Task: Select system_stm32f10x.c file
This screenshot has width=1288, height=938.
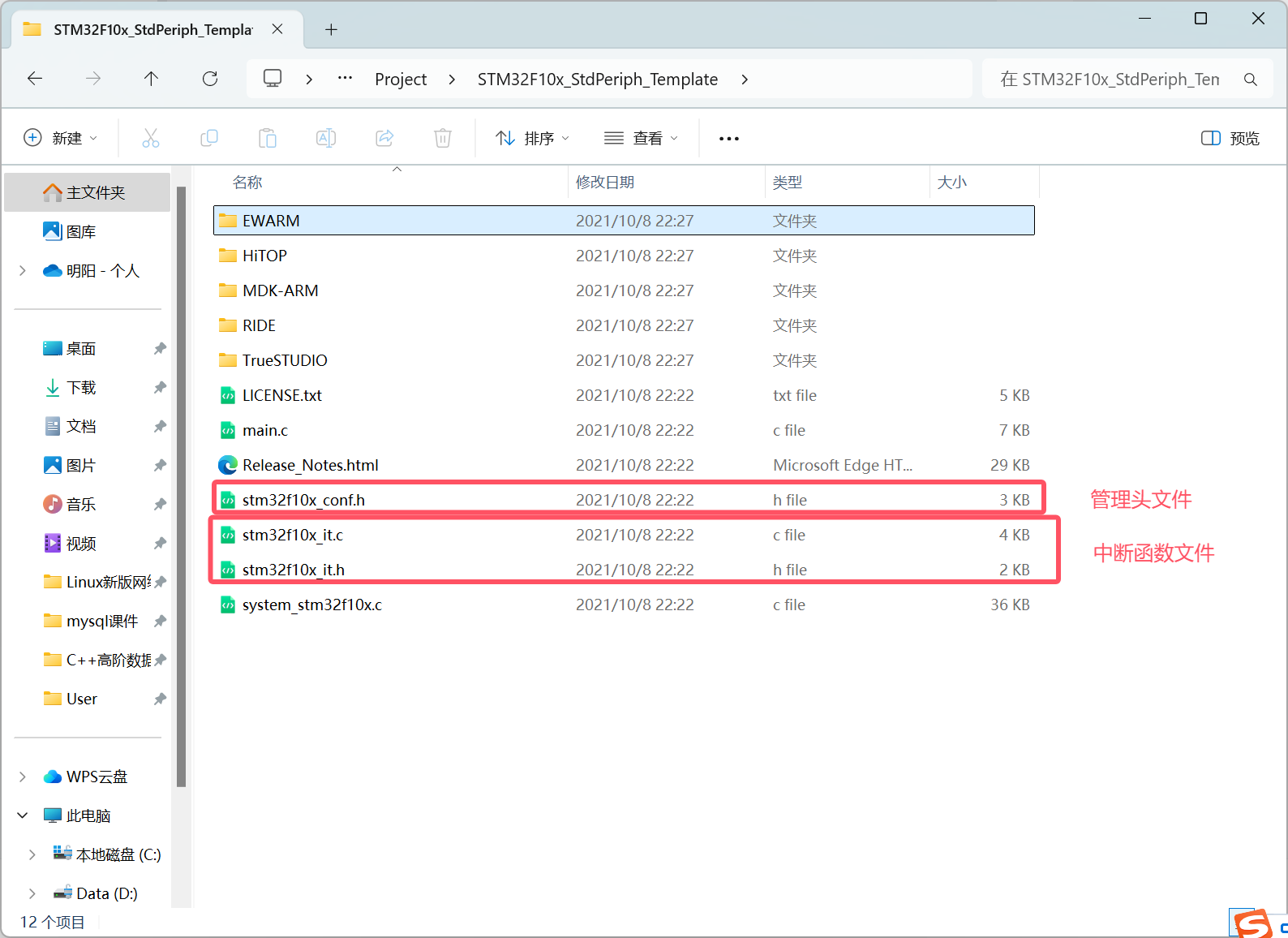Action: click(x=624, y=605)
